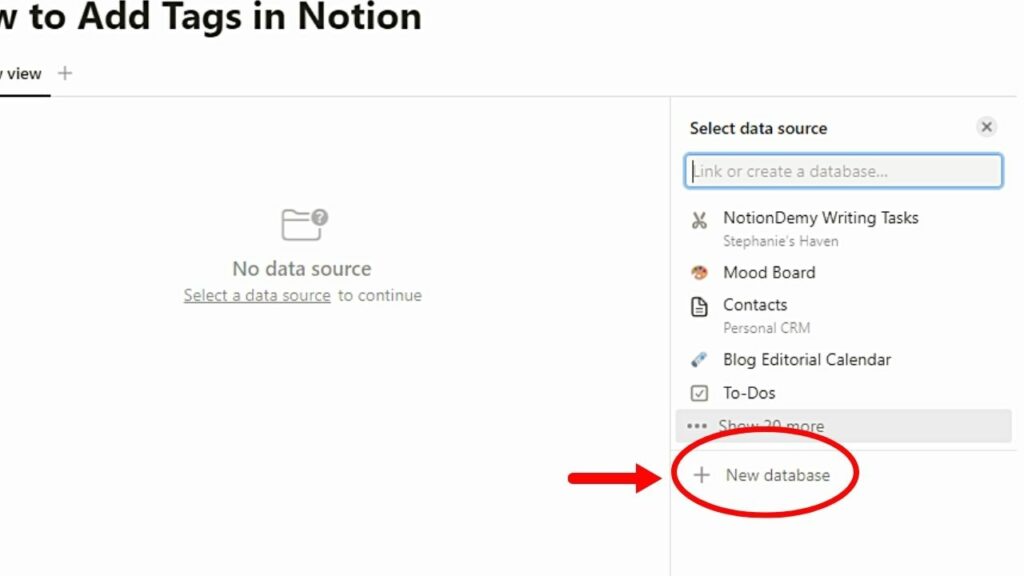
Task: Close the Select data source panel
Action: tap(986, 126)
